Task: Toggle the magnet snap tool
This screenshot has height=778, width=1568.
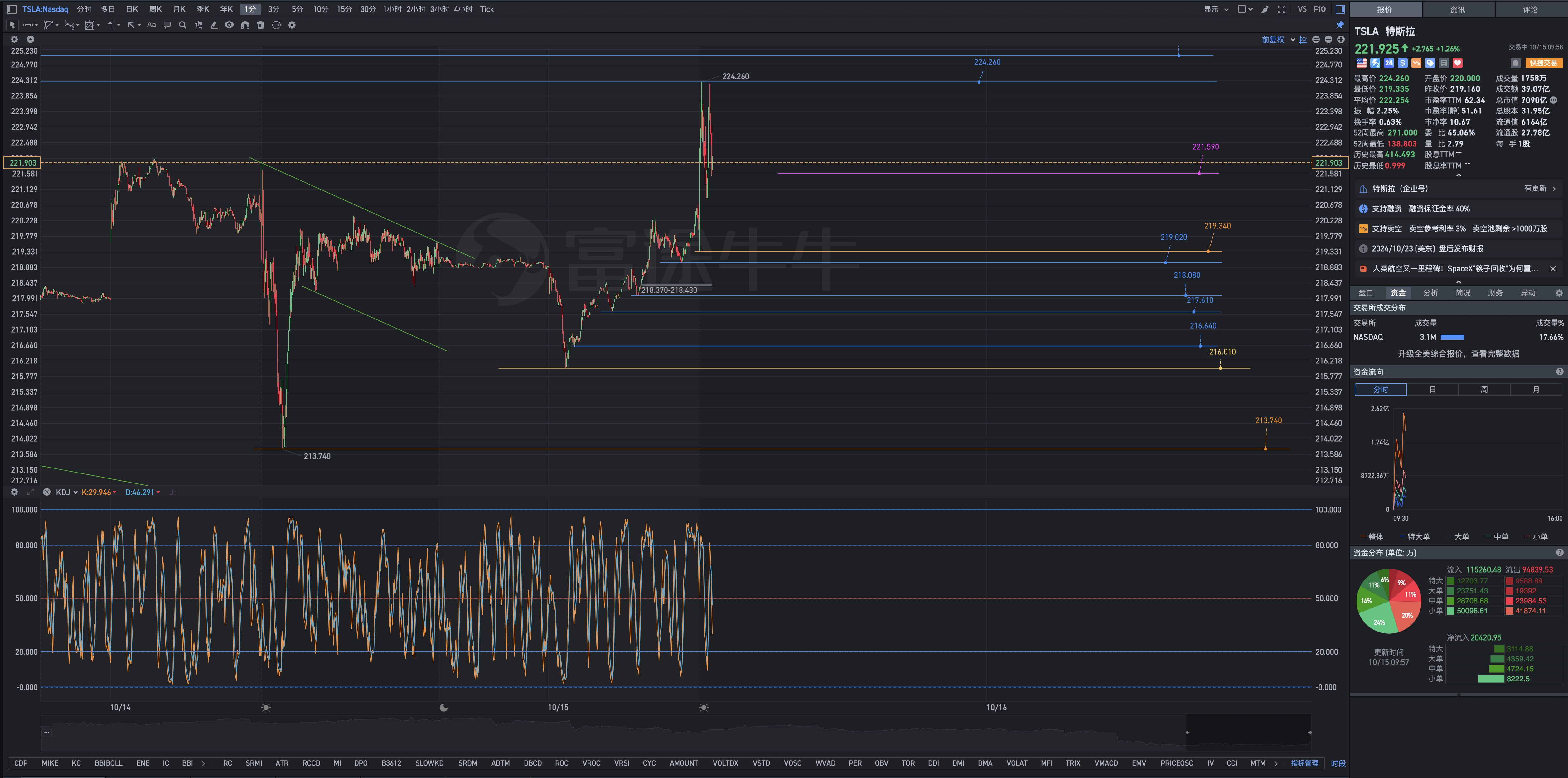Action: tap(245, 25)
